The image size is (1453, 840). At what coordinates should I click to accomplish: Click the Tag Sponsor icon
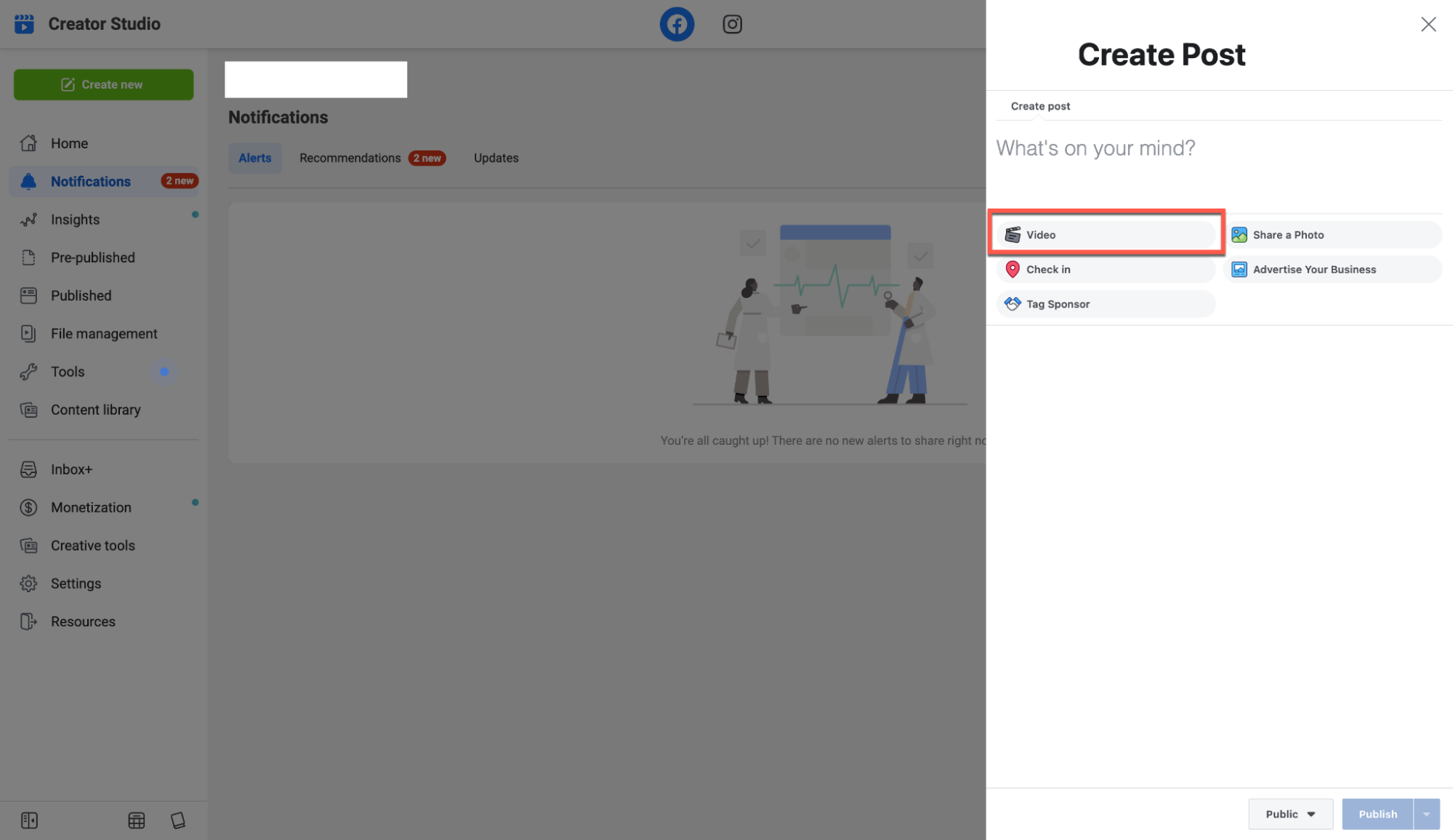(1012, 303)
